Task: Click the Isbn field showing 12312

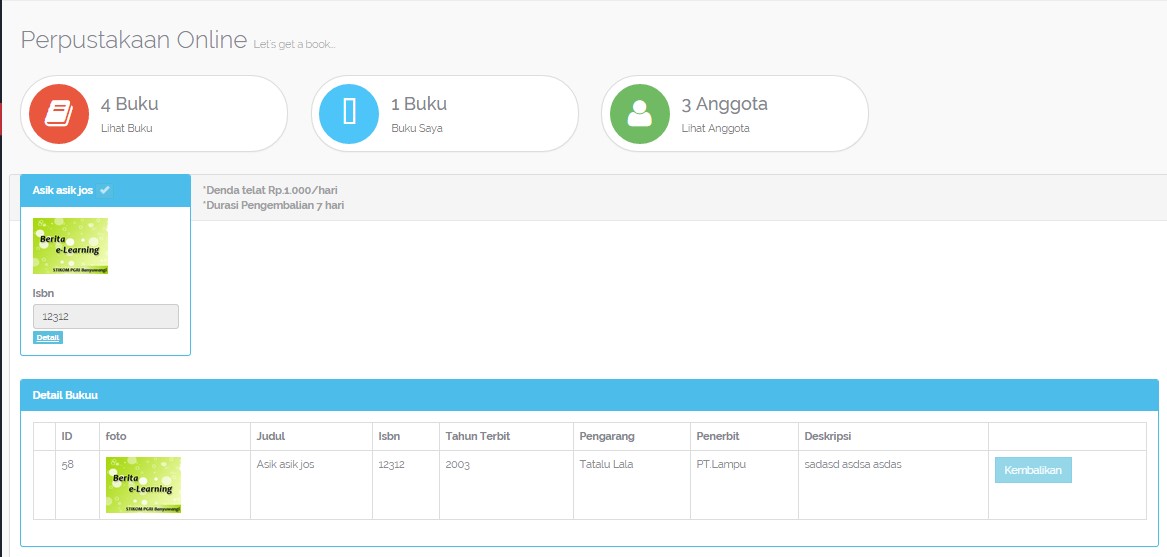Action: pos(106,316)
